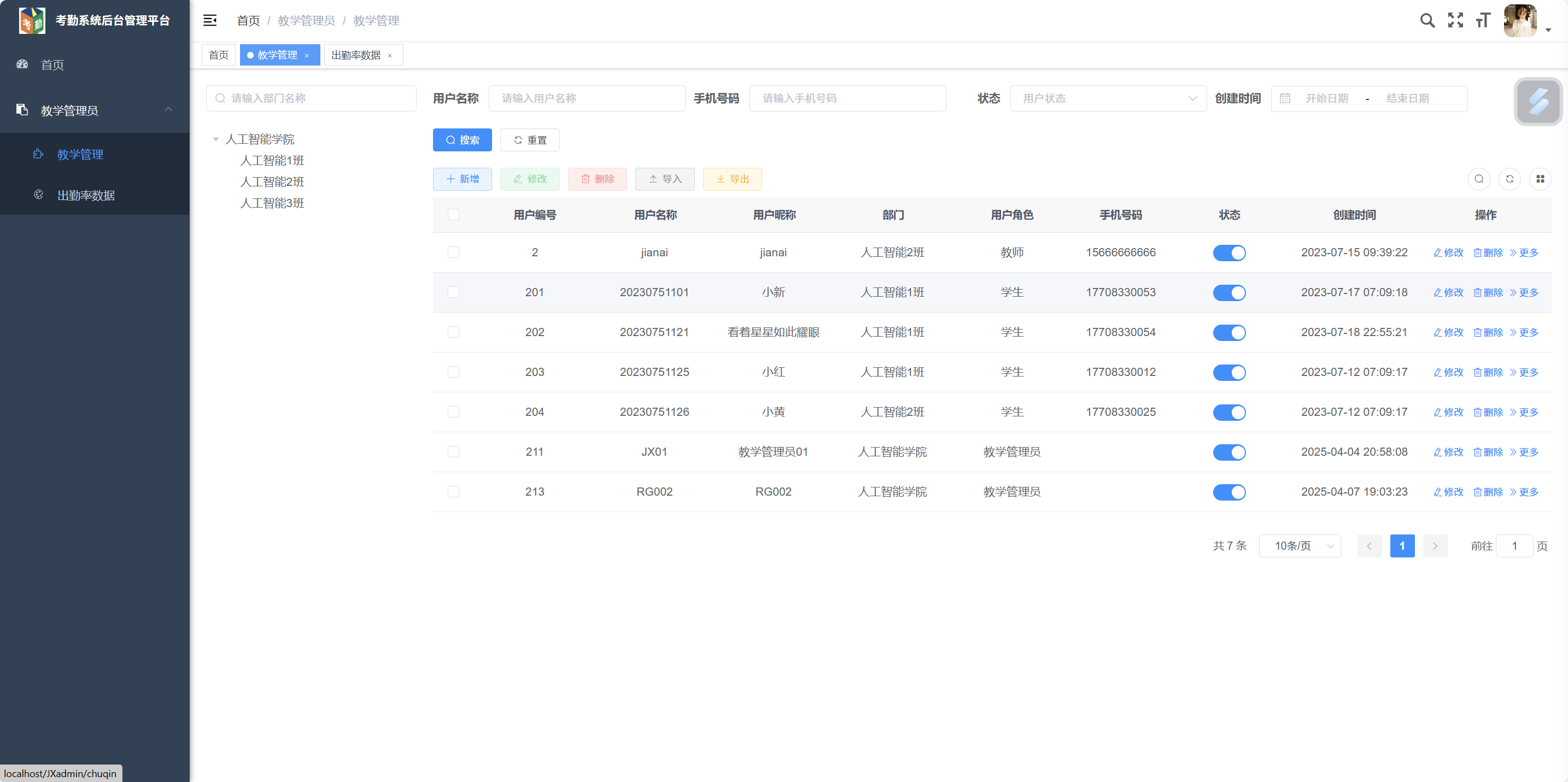The image size is (1568, 782).
Task: Tick the select-all checkbox in the table header
Action: tap(453, 215)
